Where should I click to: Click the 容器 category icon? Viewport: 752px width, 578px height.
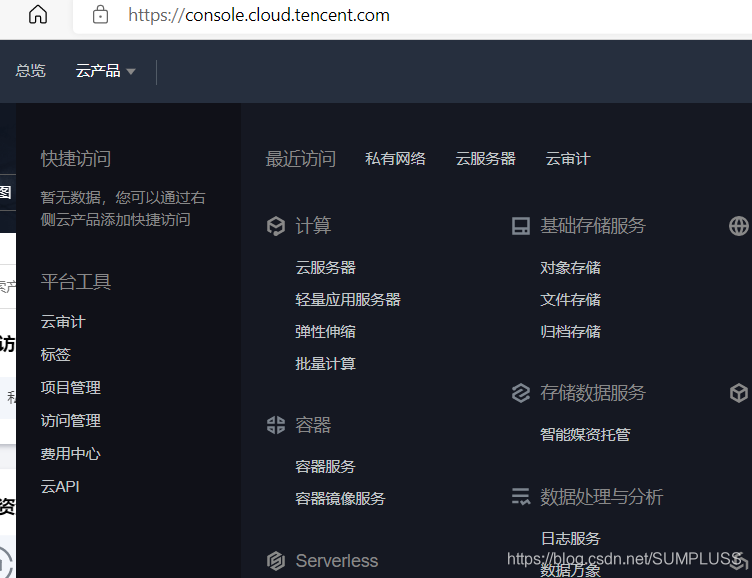click(276, 425)
